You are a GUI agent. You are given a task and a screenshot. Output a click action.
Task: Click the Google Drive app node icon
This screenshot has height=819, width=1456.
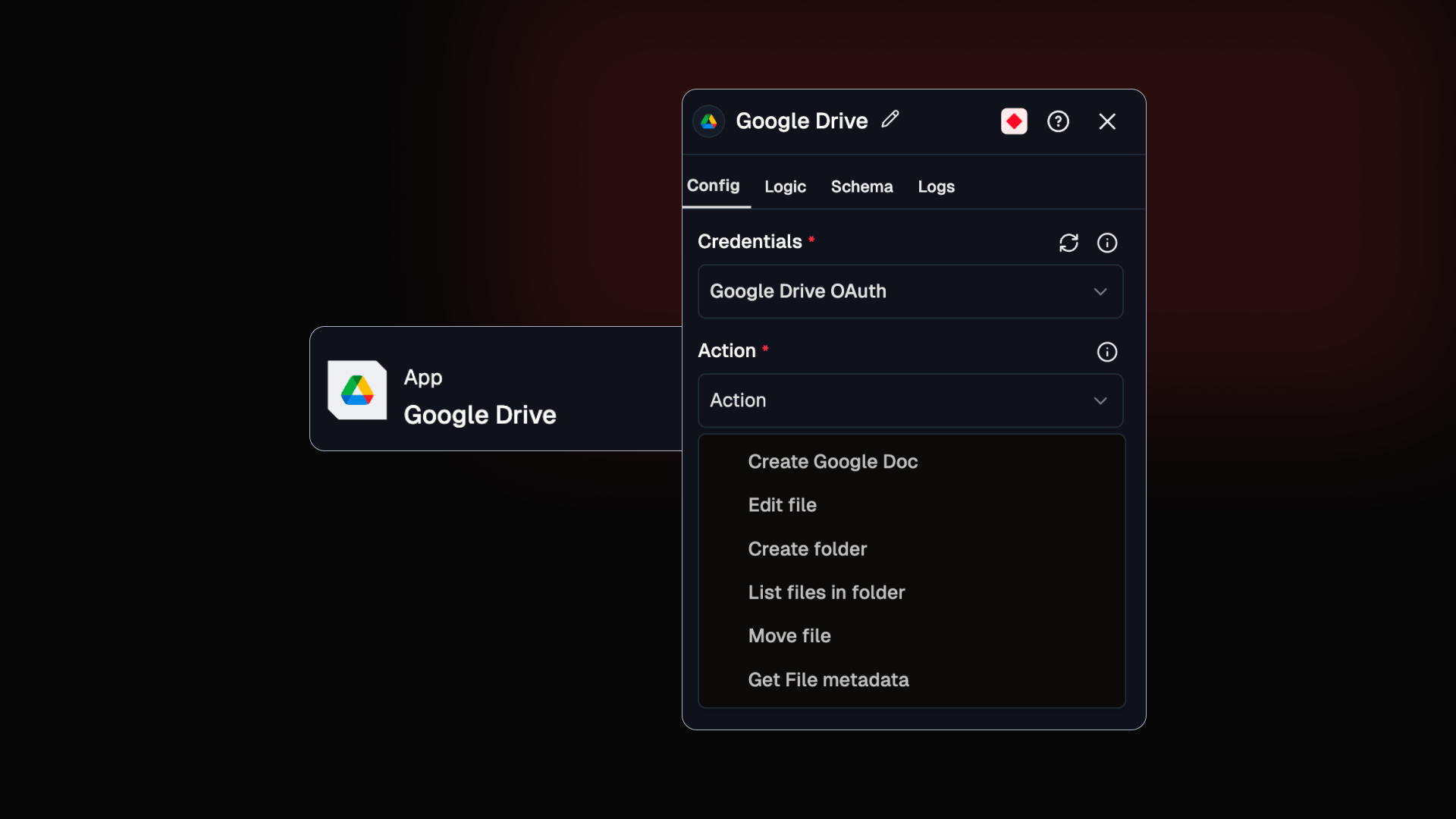click(x=357, y=390)
